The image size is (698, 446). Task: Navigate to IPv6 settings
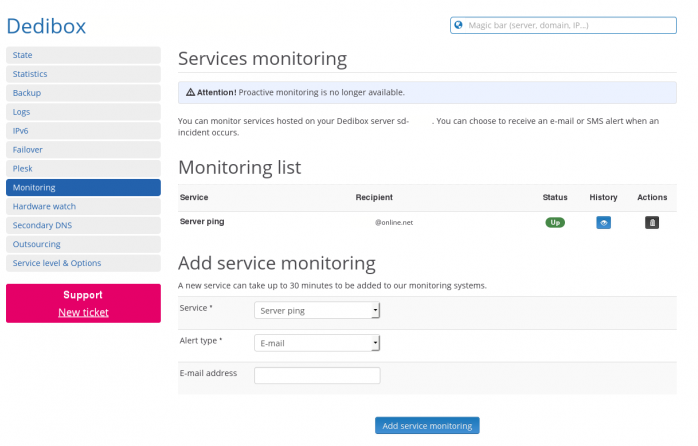[x=83, y=131]
